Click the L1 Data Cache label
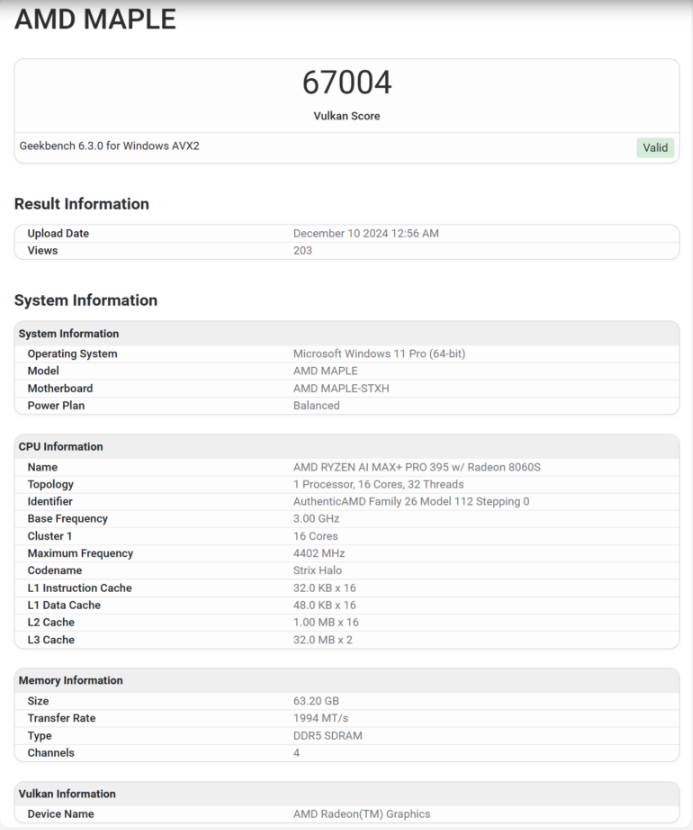The height and width of the screenshot is (830, 693). (x=64, y=605)
